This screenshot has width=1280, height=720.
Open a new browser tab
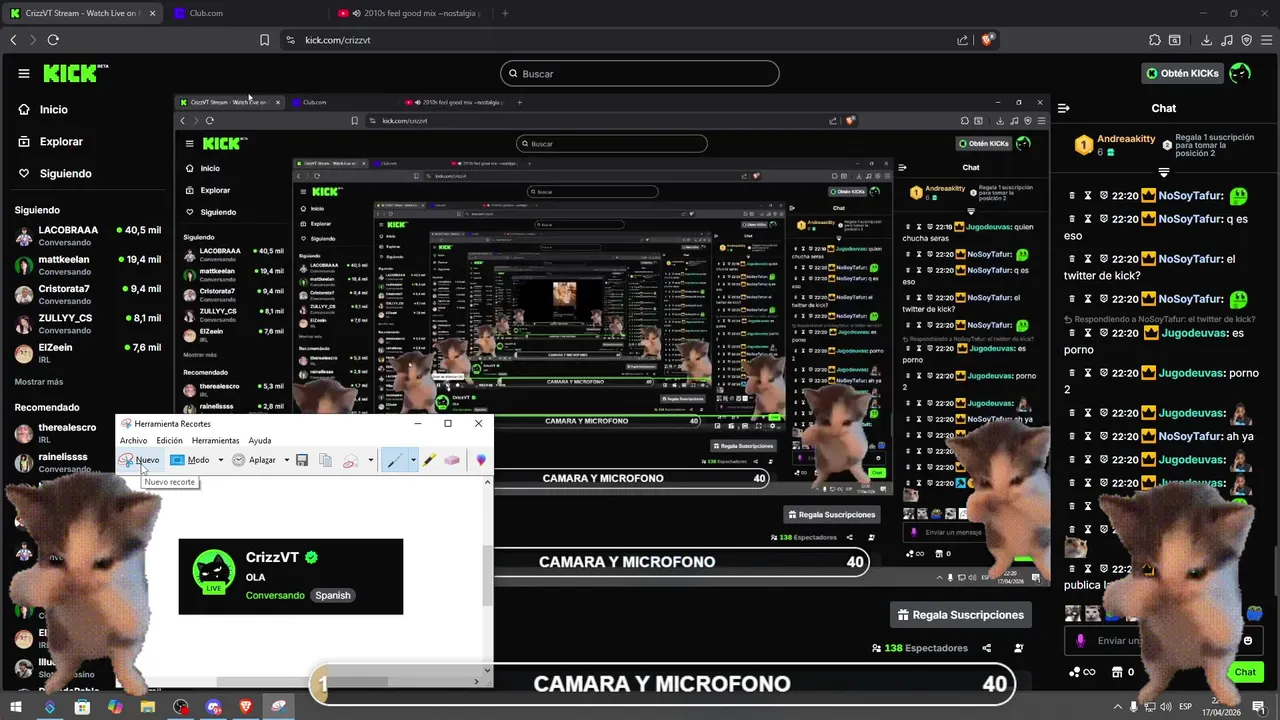(x=505, y=13)
